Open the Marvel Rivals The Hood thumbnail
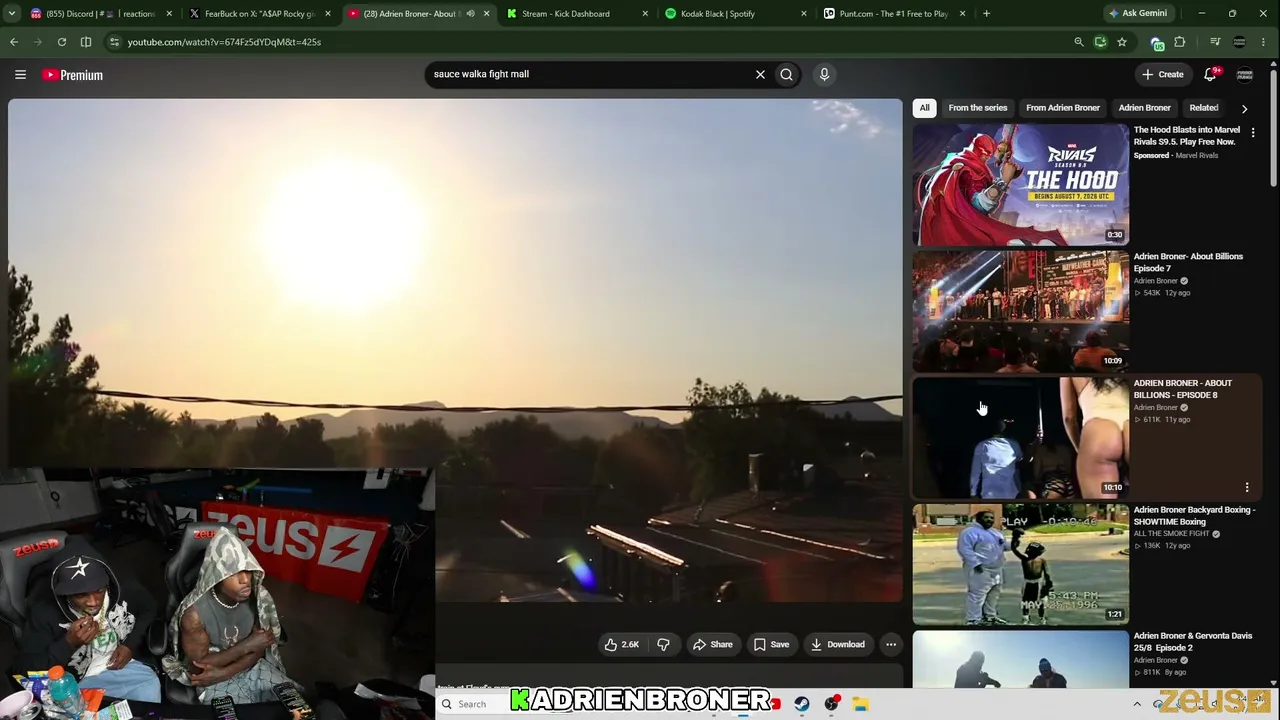This screenshot has width=1280, height=720. tap(1020, 184)
